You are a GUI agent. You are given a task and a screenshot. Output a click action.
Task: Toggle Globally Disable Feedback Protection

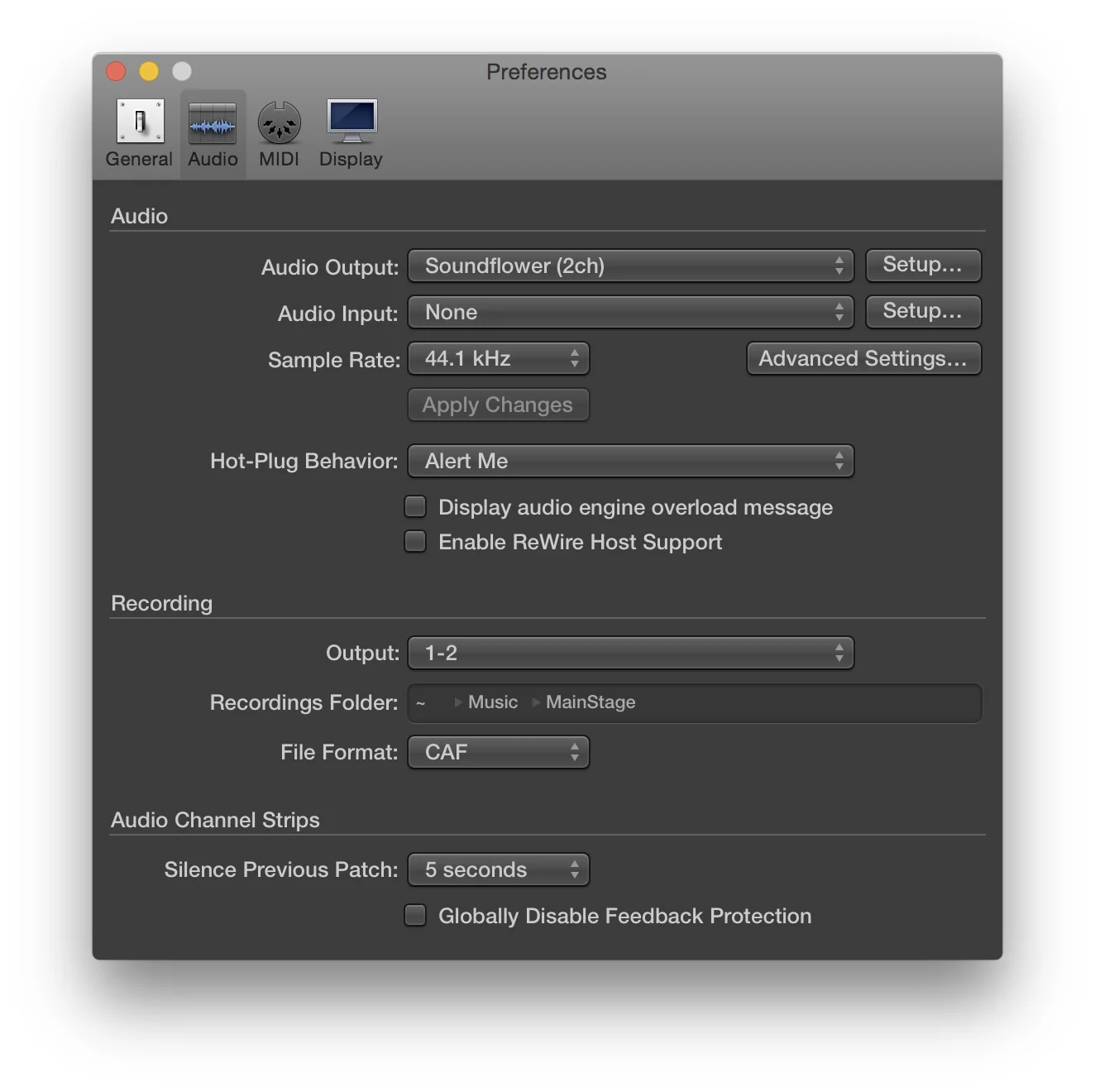point(415,915)
